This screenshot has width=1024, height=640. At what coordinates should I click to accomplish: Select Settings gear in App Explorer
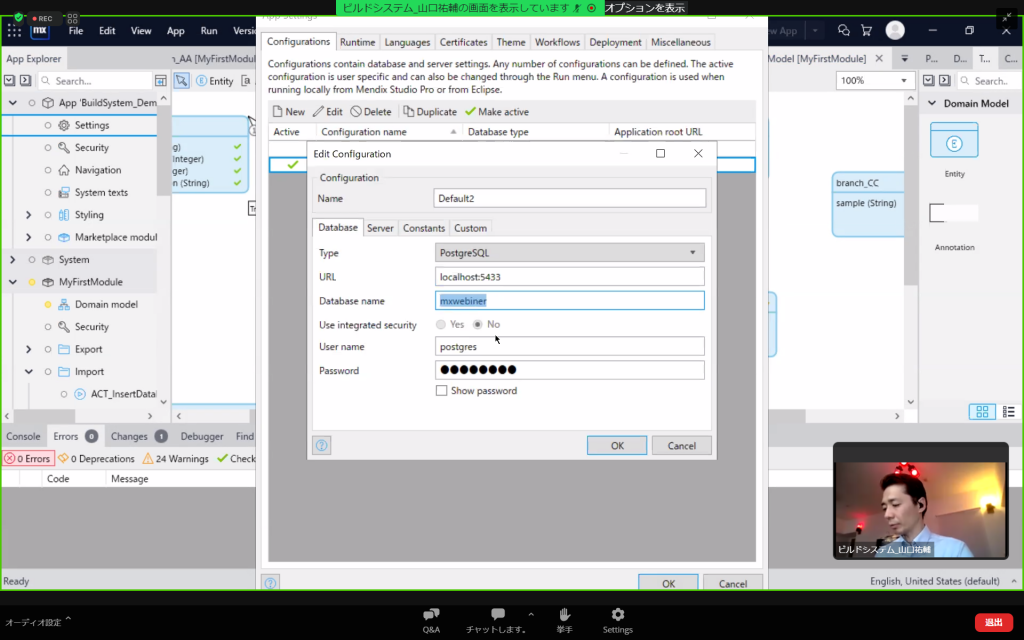[x=64, y=125]
